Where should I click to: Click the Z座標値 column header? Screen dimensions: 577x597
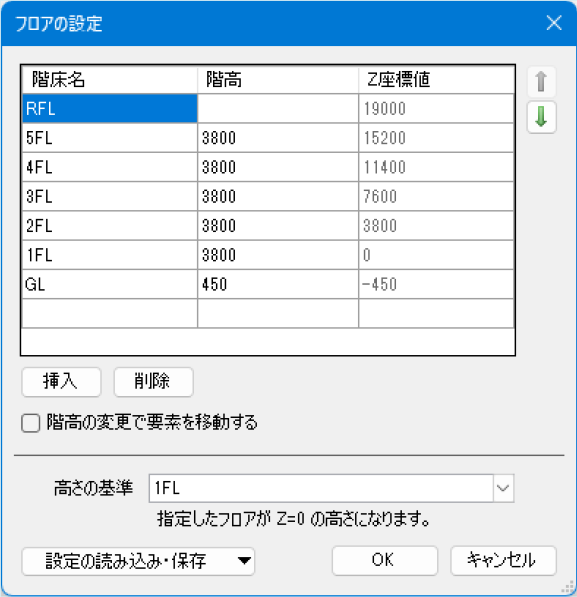point(436,80)
